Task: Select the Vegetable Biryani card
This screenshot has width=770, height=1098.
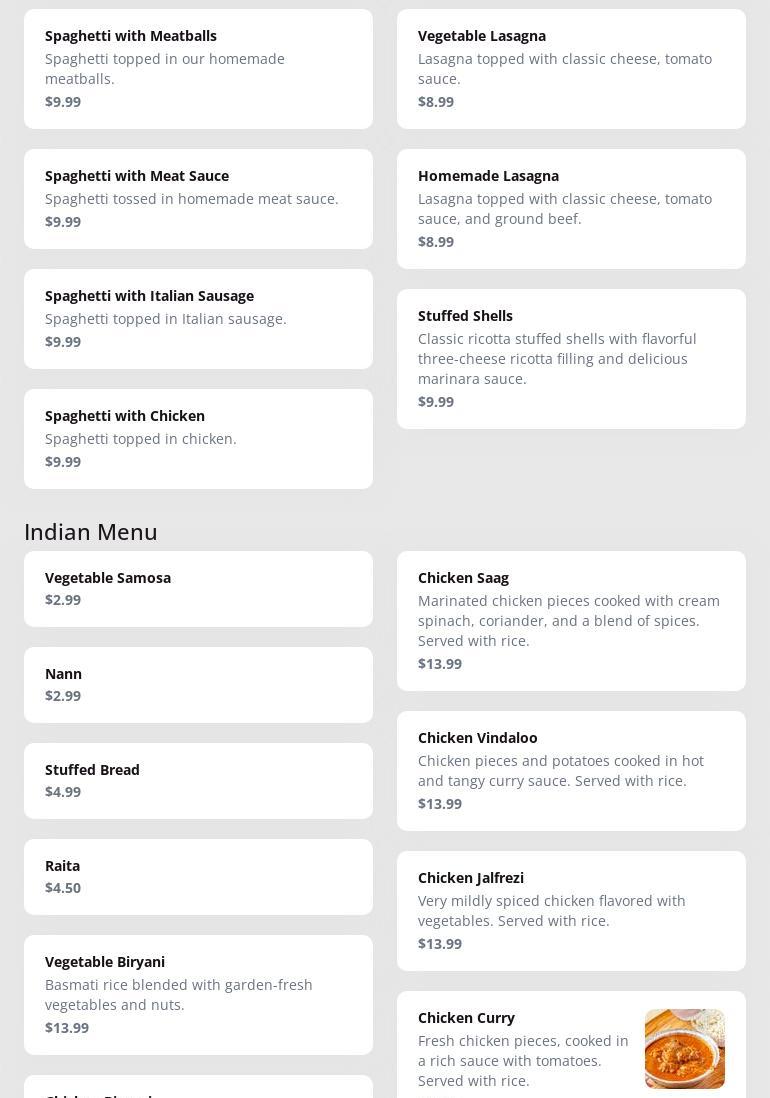Action: 198,995
